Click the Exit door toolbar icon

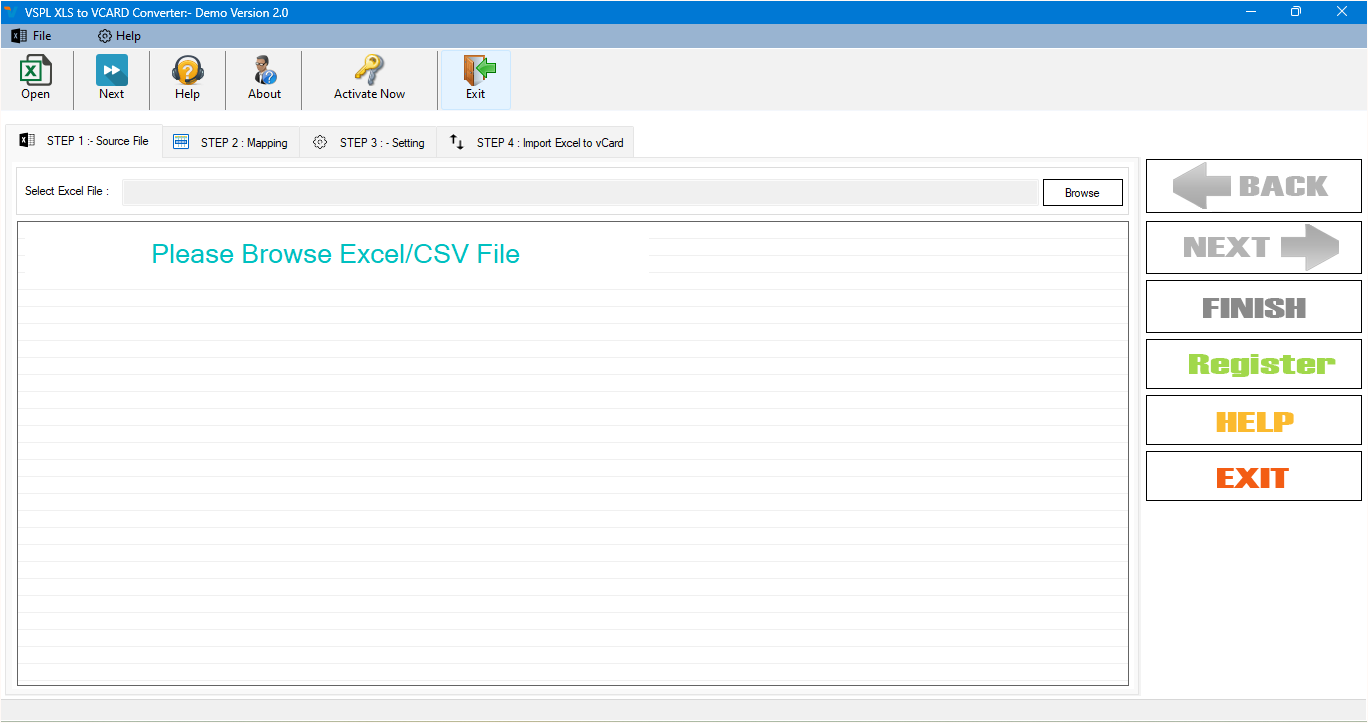point(476,78)
